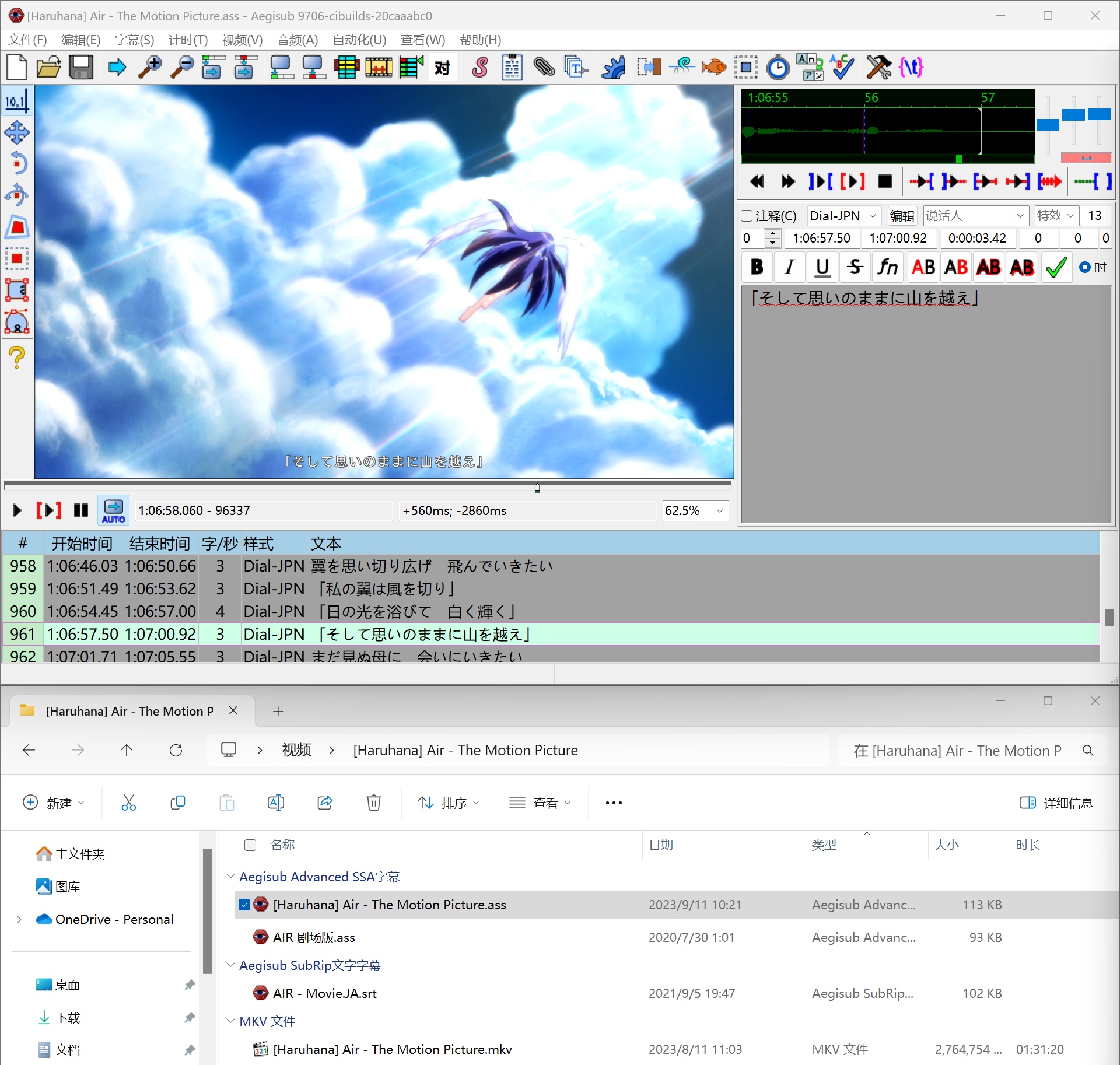
Task: Select the standard crosshair video tool
Action: click(x=17, y=101)
